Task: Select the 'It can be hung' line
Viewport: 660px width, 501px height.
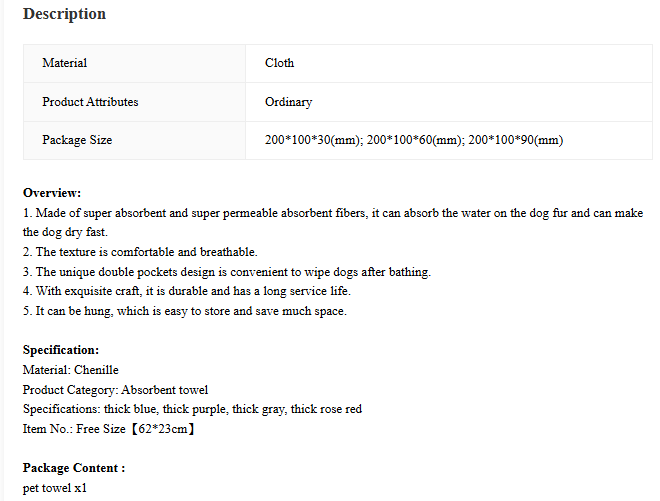Action: [x=185, y=311]
